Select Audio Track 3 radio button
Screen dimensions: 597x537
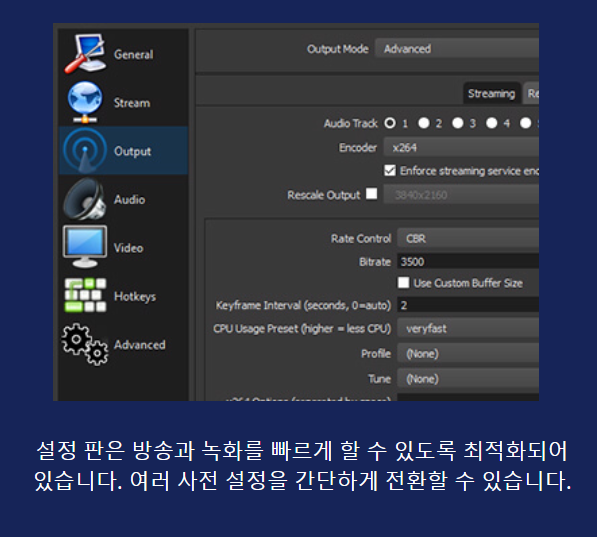pos(458,123)
